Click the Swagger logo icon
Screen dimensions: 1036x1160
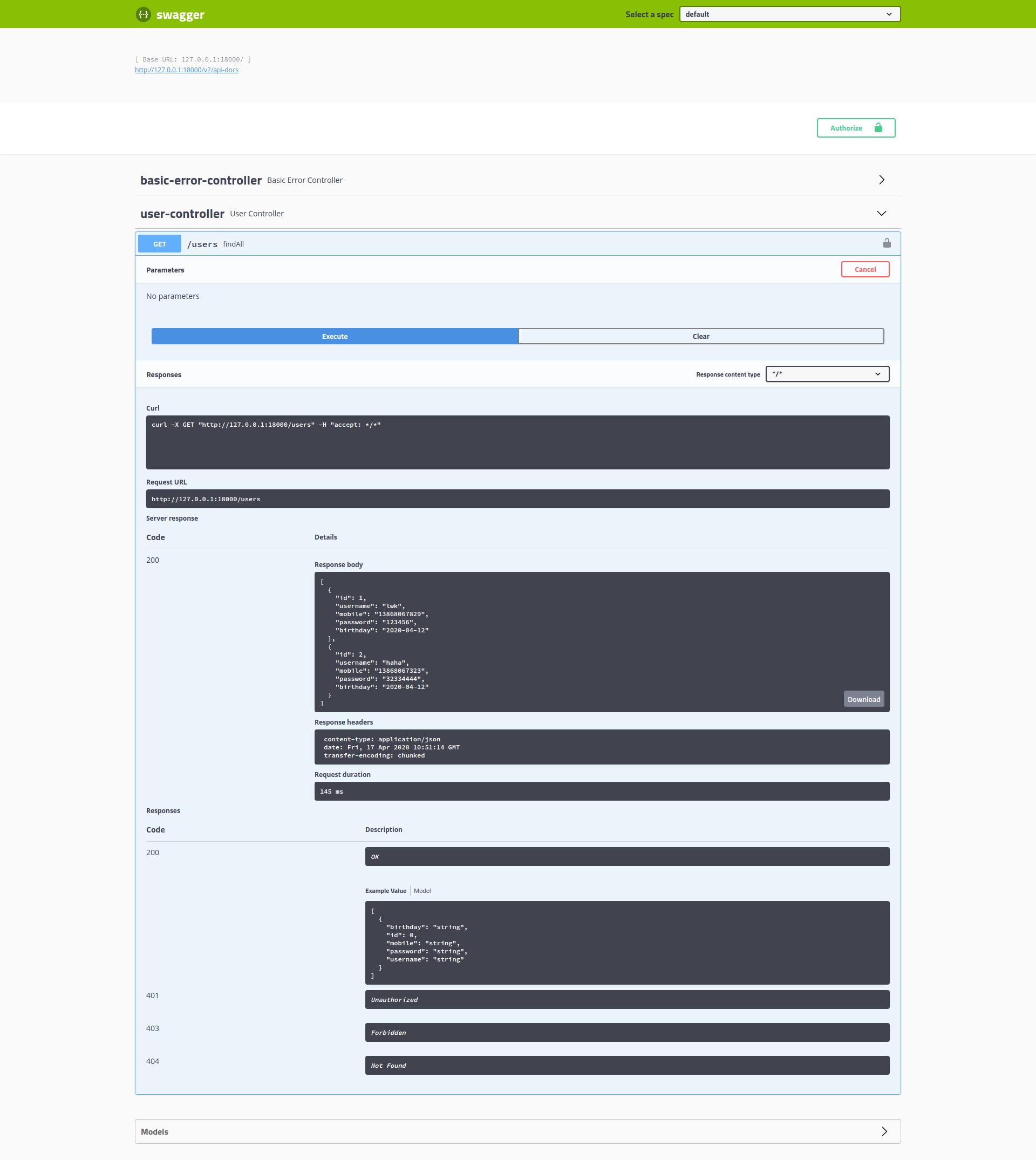point(144,14)
